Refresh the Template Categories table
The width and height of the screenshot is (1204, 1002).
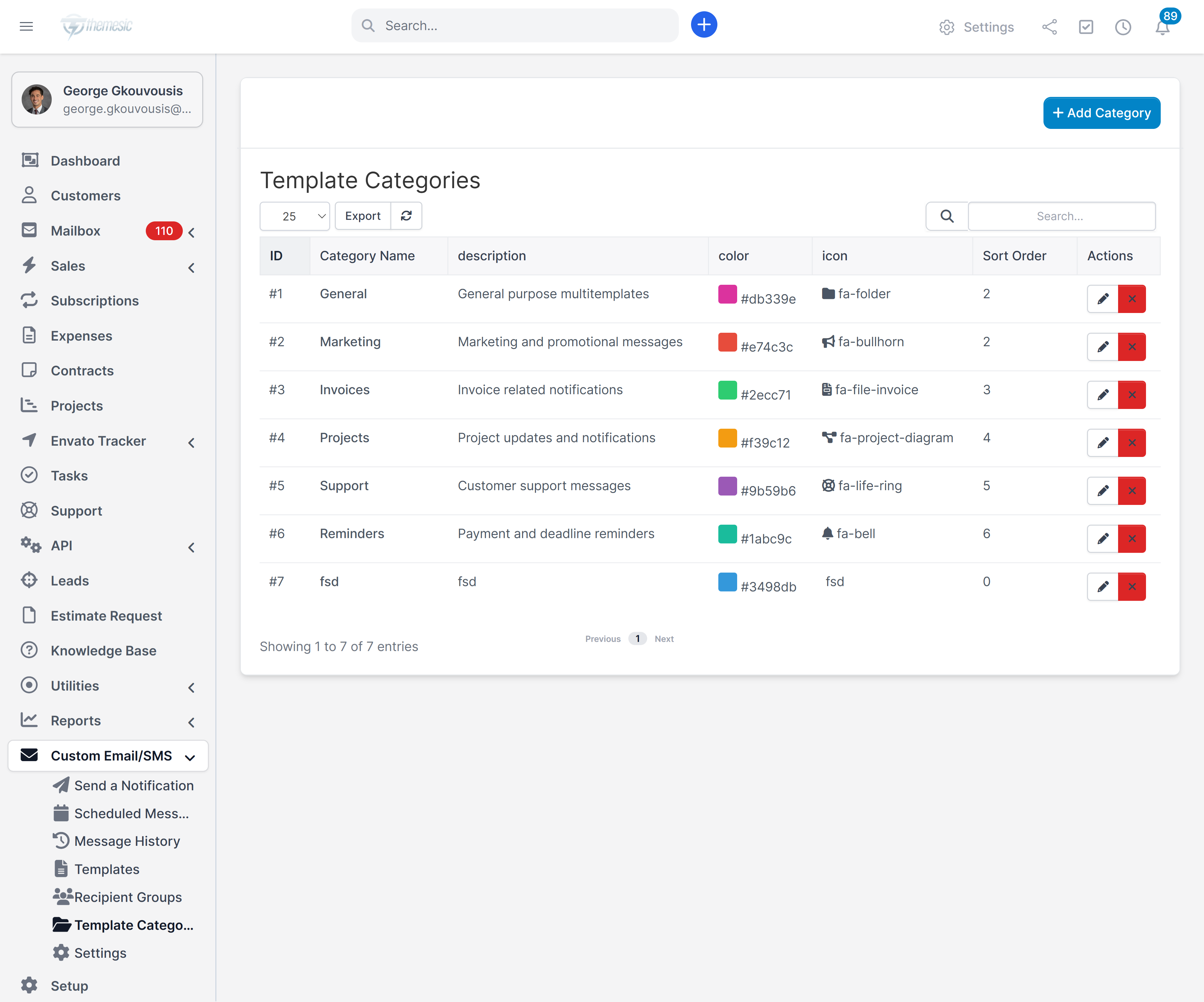[x=406, y=216]
